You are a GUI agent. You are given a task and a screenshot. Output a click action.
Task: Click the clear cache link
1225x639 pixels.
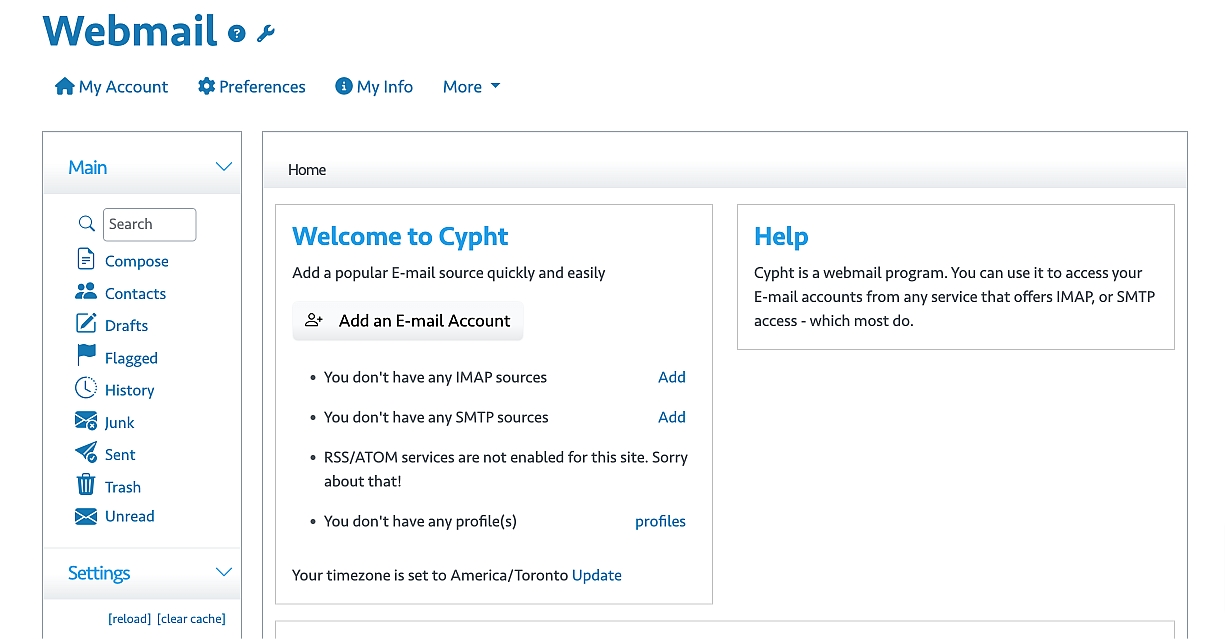(191, 619)
